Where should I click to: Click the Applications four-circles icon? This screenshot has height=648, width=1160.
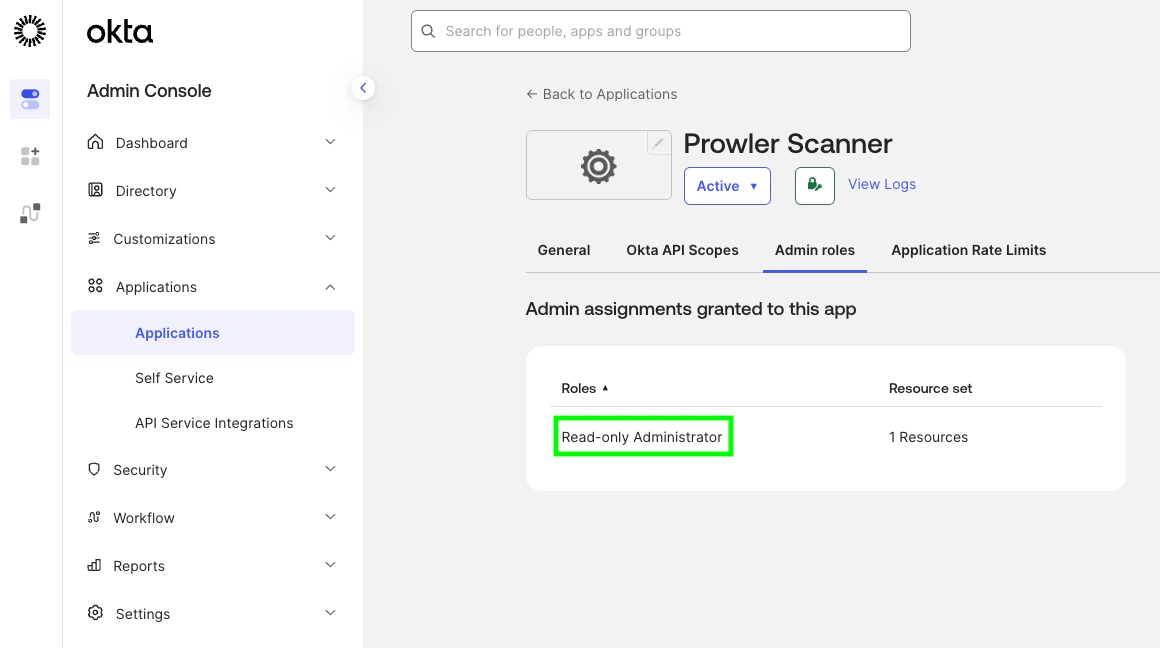tap(95, 286)
